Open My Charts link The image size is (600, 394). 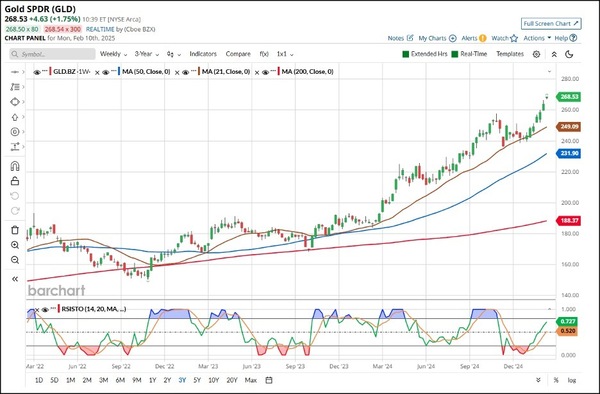pyautogui.click(x=437, y=38)
